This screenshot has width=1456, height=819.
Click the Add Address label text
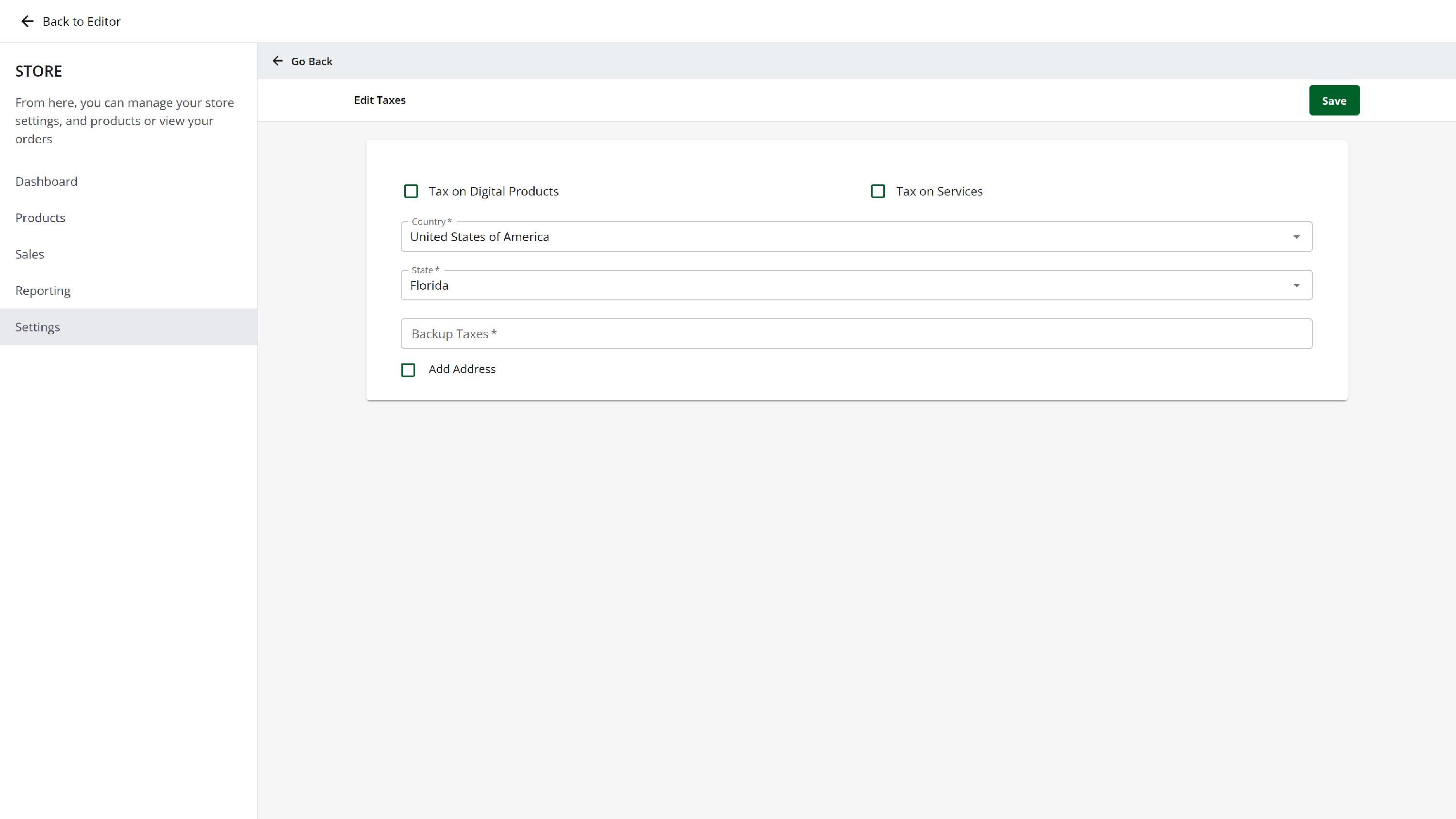(462, 369)
